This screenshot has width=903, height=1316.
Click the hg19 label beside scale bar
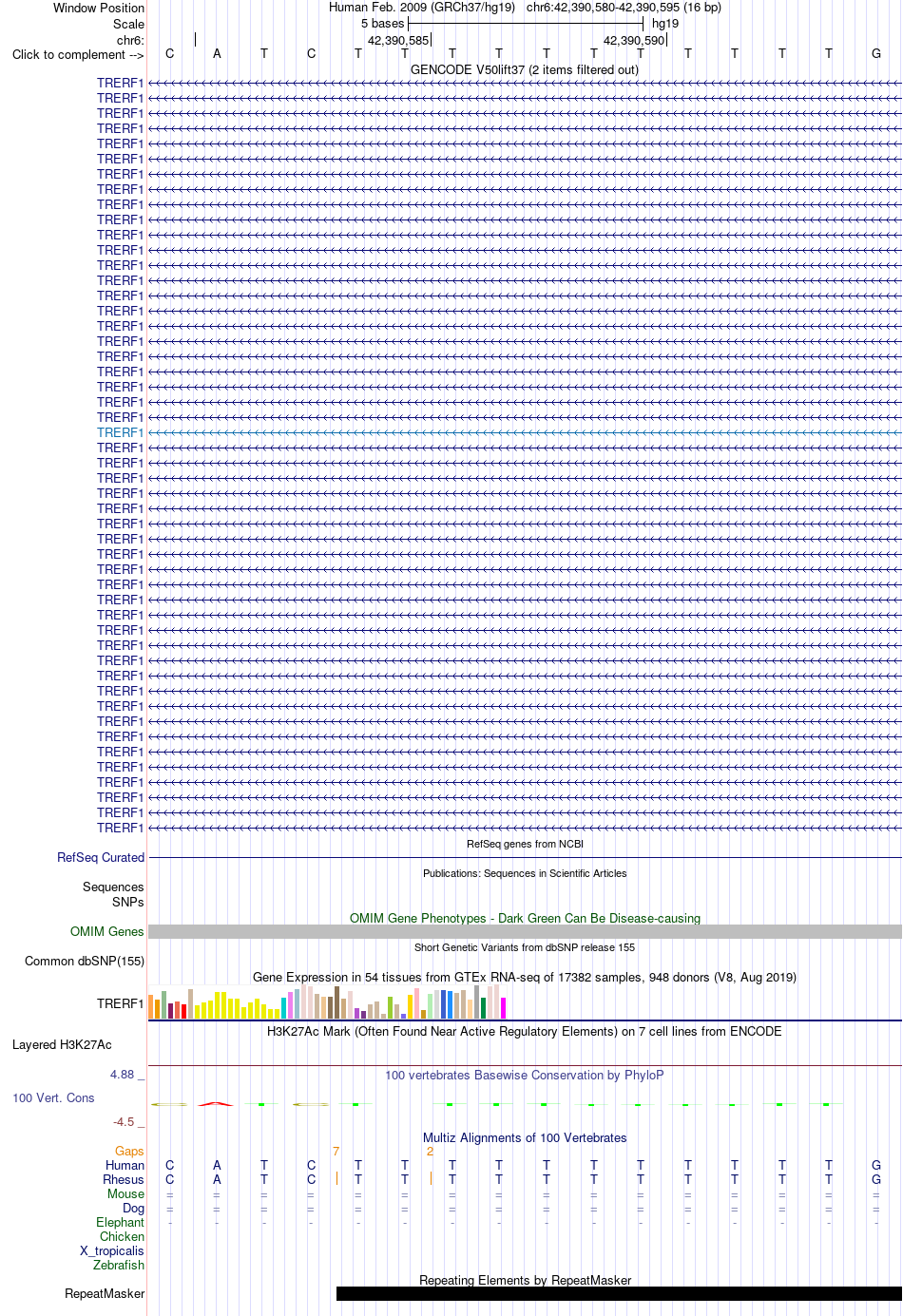pyautogui.click(x=665, y=23)
